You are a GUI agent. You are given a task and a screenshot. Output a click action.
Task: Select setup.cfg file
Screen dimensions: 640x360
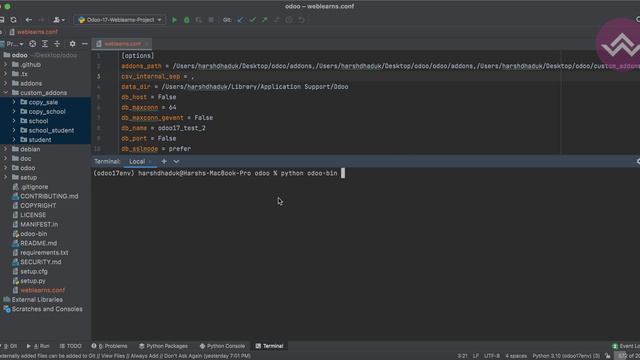point(33,271)
